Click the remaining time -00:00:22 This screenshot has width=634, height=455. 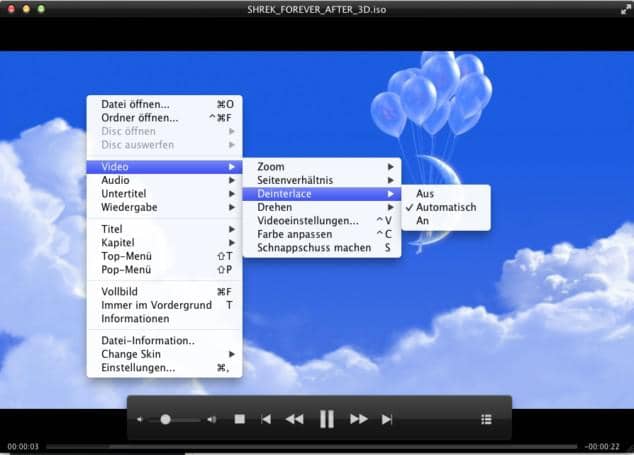click(x=602, y=447)
